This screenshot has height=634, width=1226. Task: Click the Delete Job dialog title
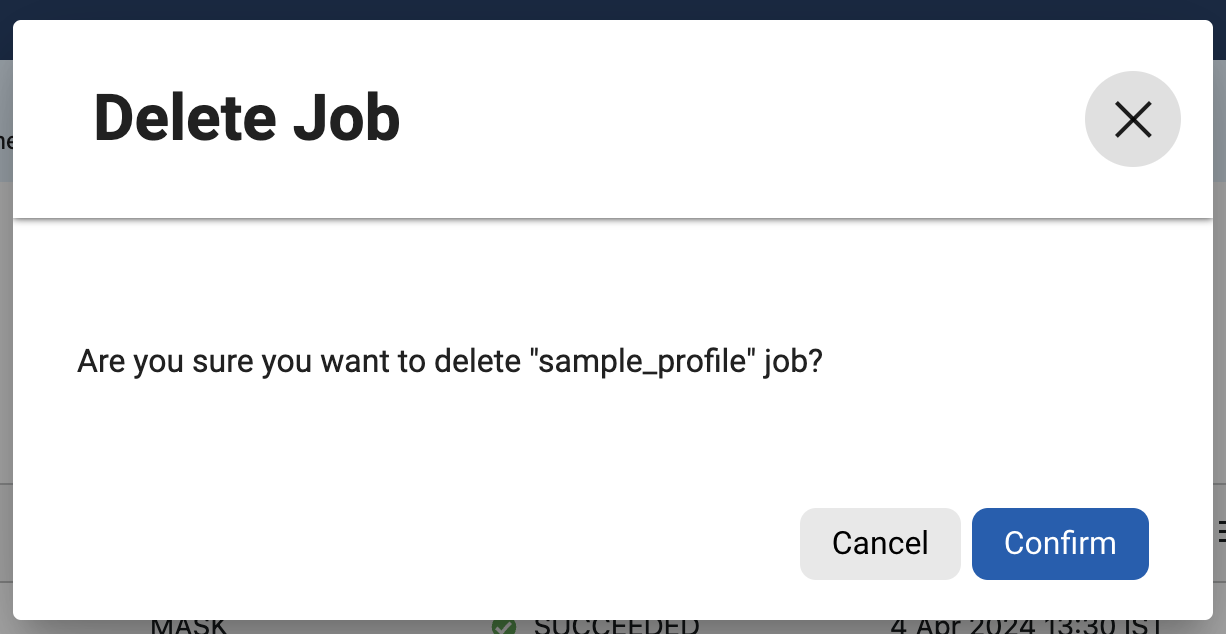point(246,117)
